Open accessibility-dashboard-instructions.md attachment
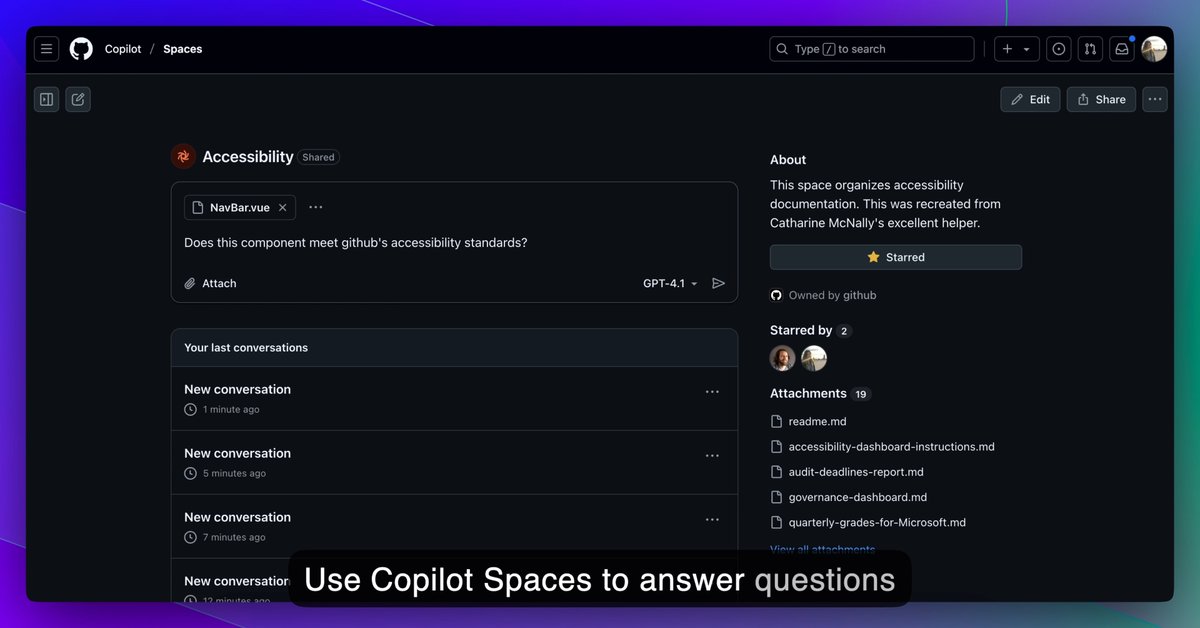1200x628 pixels. point(883,447)
